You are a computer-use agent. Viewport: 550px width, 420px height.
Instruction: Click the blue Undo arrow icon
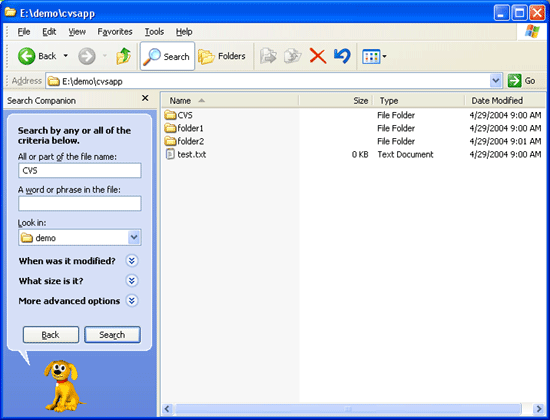[x=342, y=56]
